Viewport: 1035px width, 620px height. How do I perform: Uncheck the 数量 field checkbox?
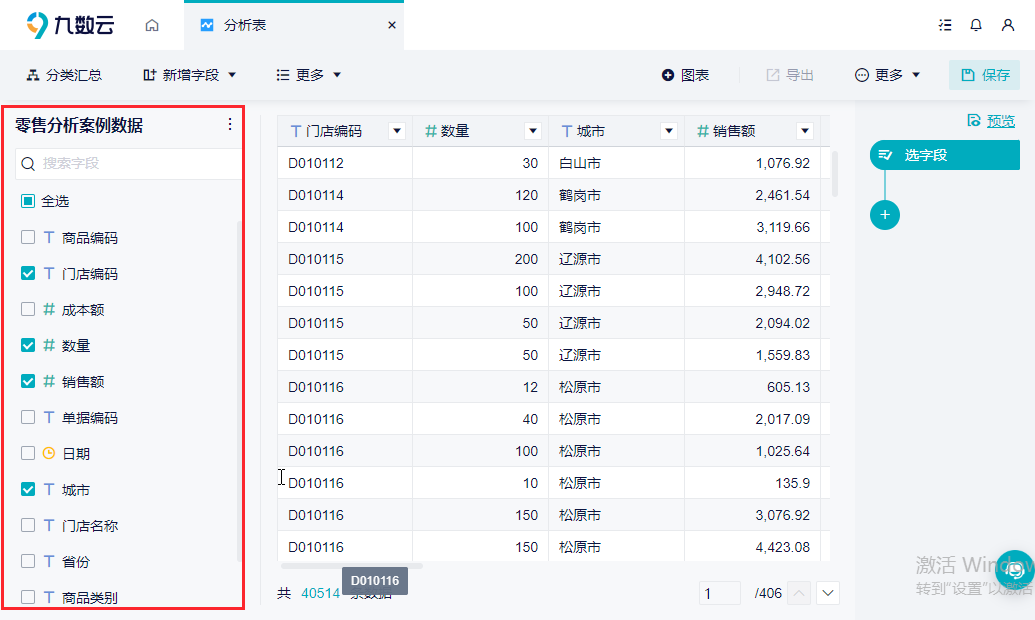[x=28, y=345]
